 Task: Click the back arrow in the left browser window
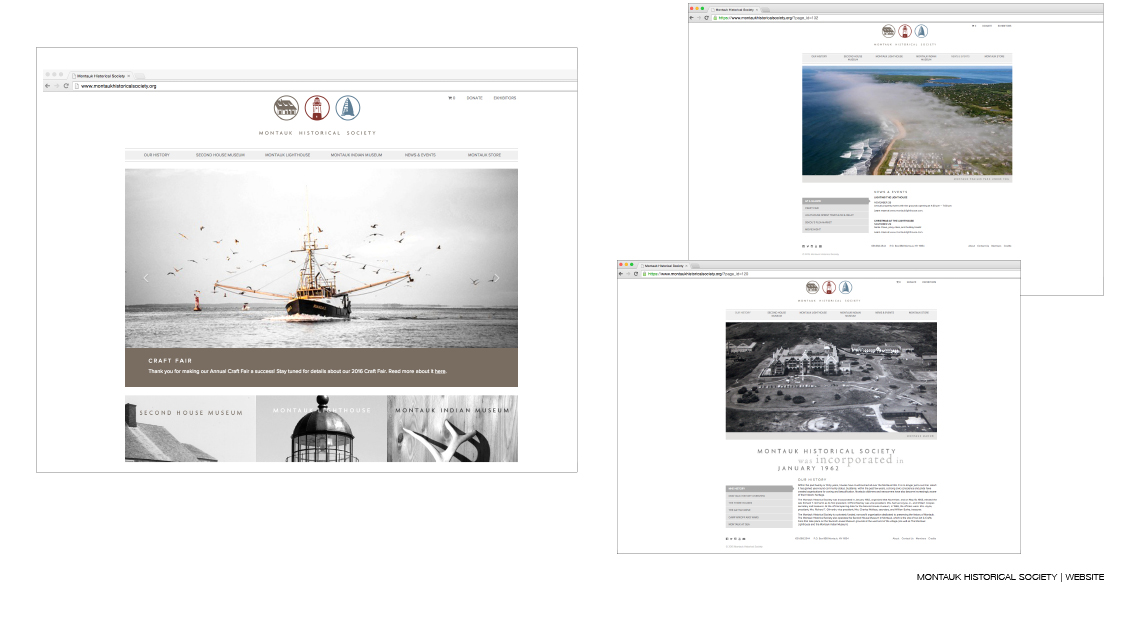[x=48, y=86]
